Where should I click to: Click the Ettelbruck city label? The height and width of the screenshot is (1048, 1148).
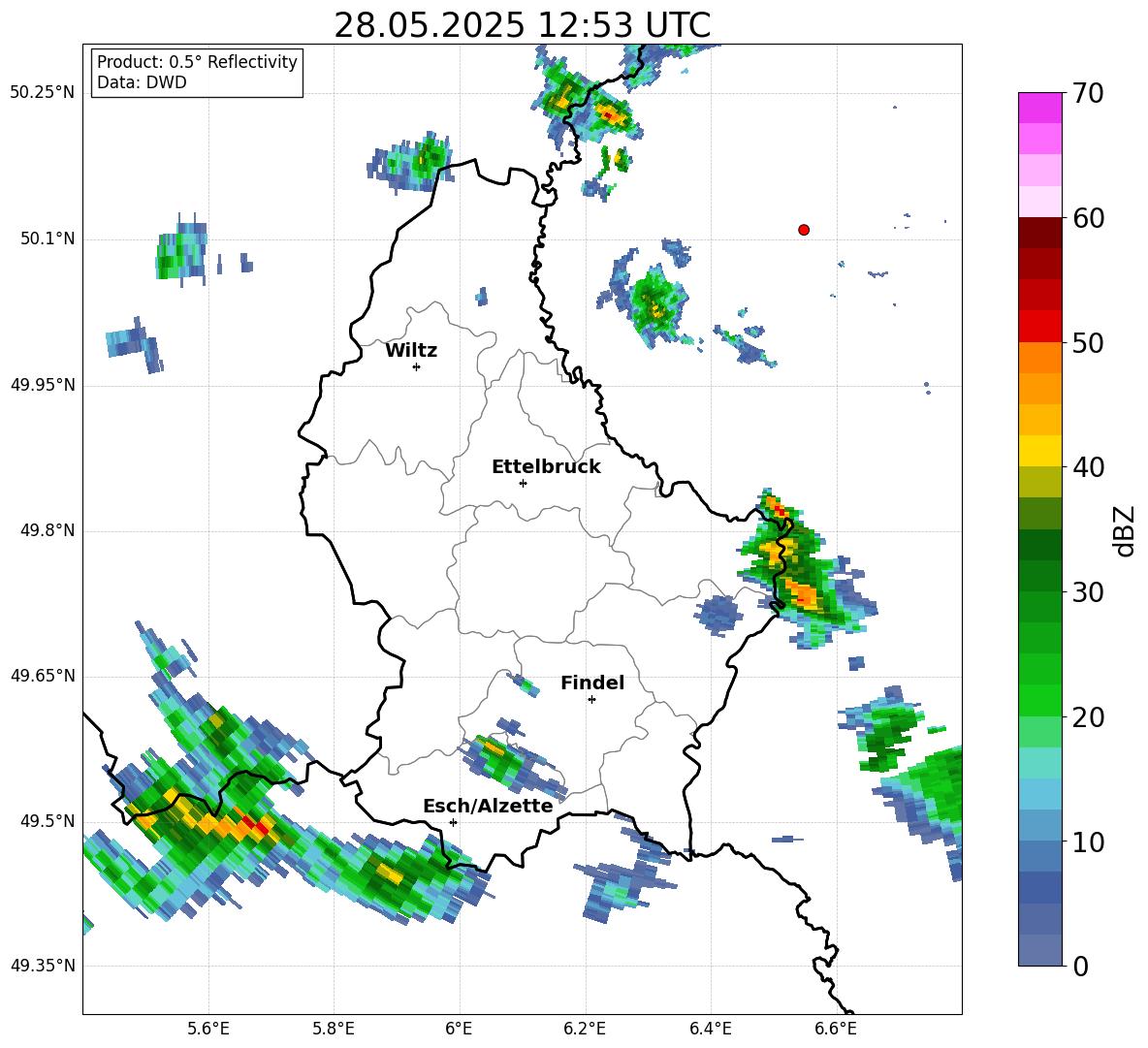pyautogui.click(x=546, y=467)
